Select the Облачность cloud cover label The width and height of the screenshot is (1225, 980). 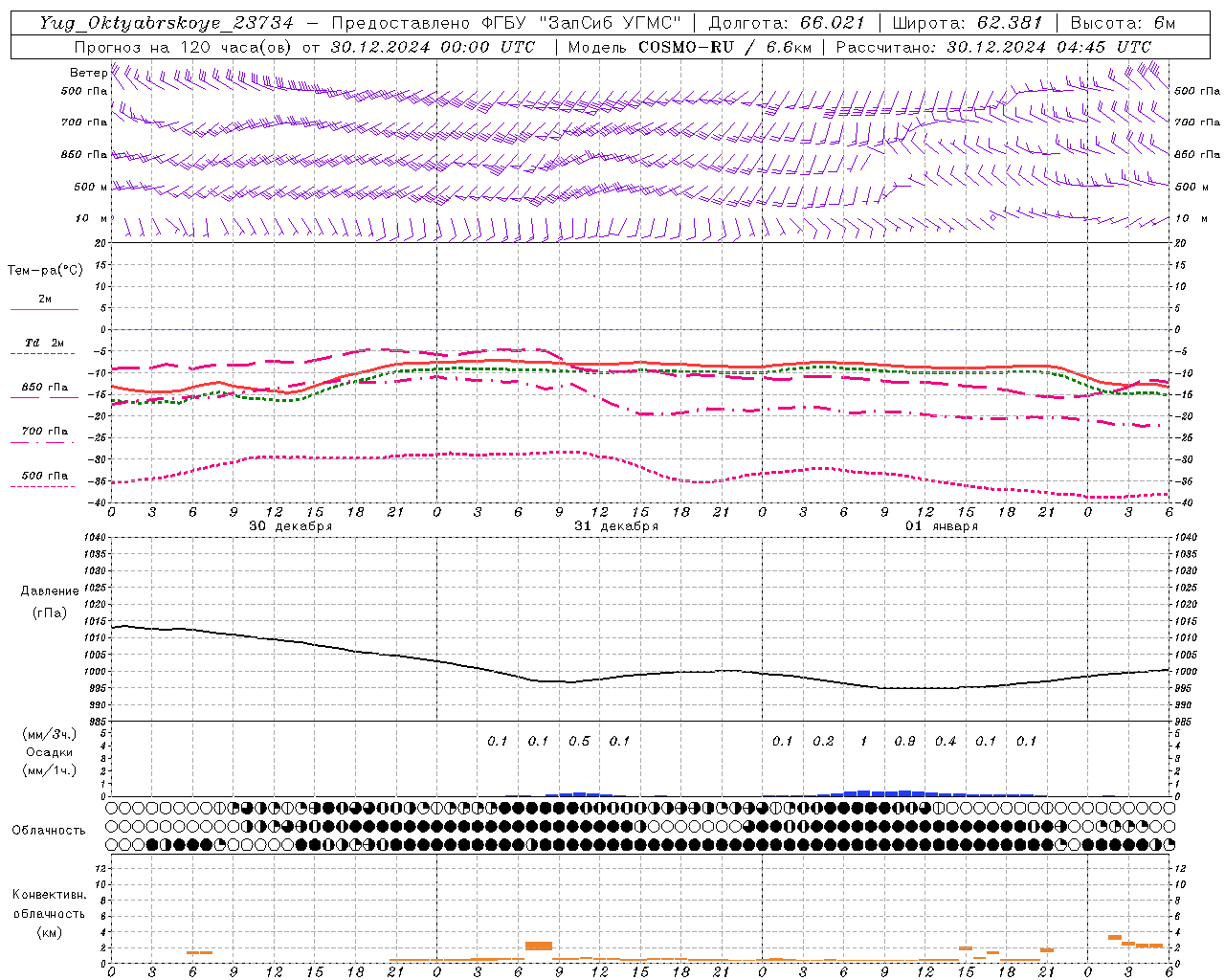pyautogui.click(x=49, y=831)
